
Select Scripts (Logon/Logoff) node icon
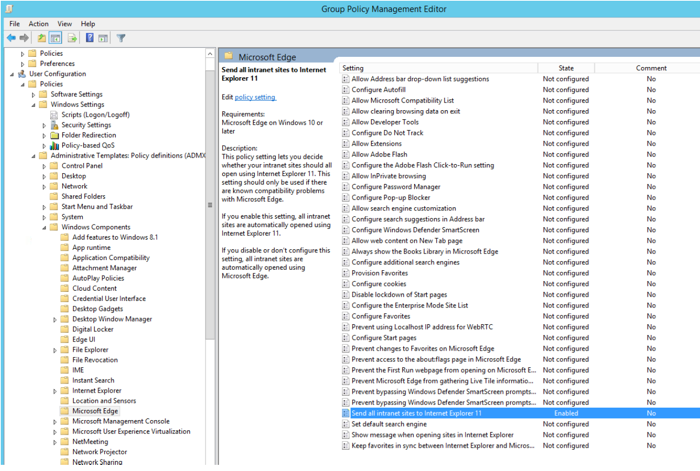click(53, 115)
